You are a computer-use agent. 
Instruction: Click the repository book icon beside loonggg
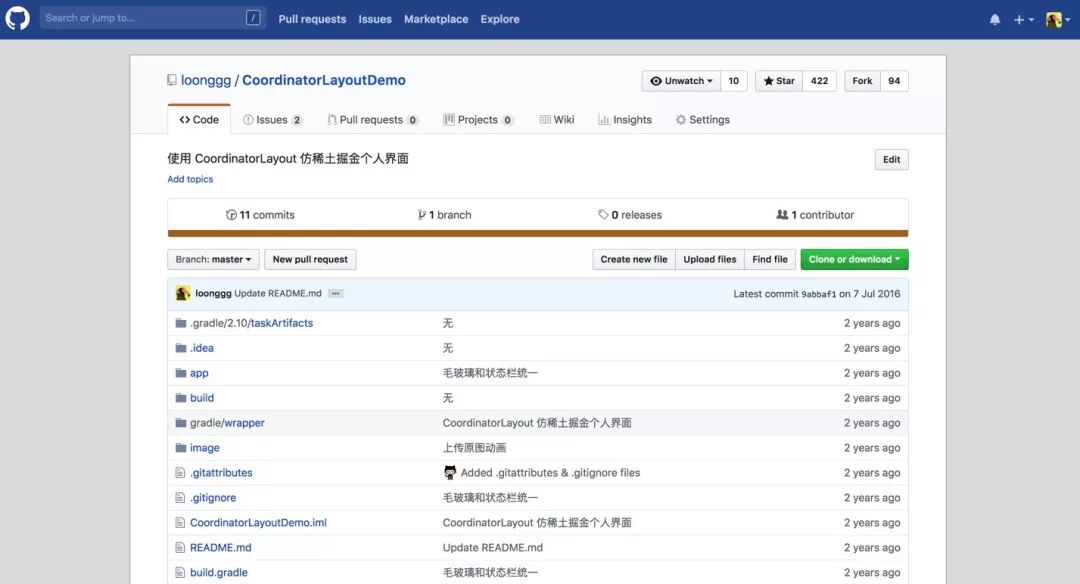[172, 80]
